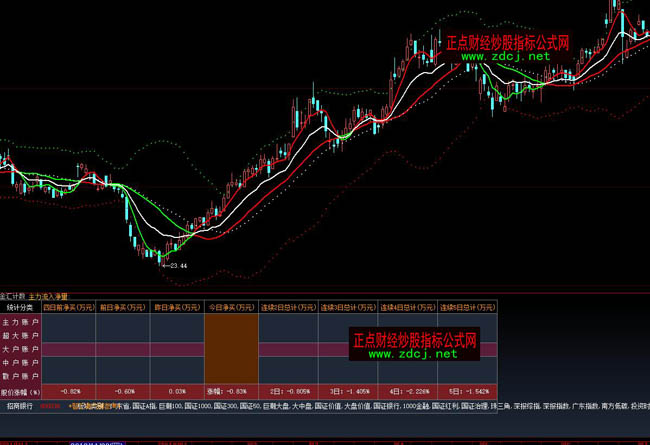This screenshot has width=650, height=445.
Task: Open the www.zdcj.net link on chart
Action: 505,57
